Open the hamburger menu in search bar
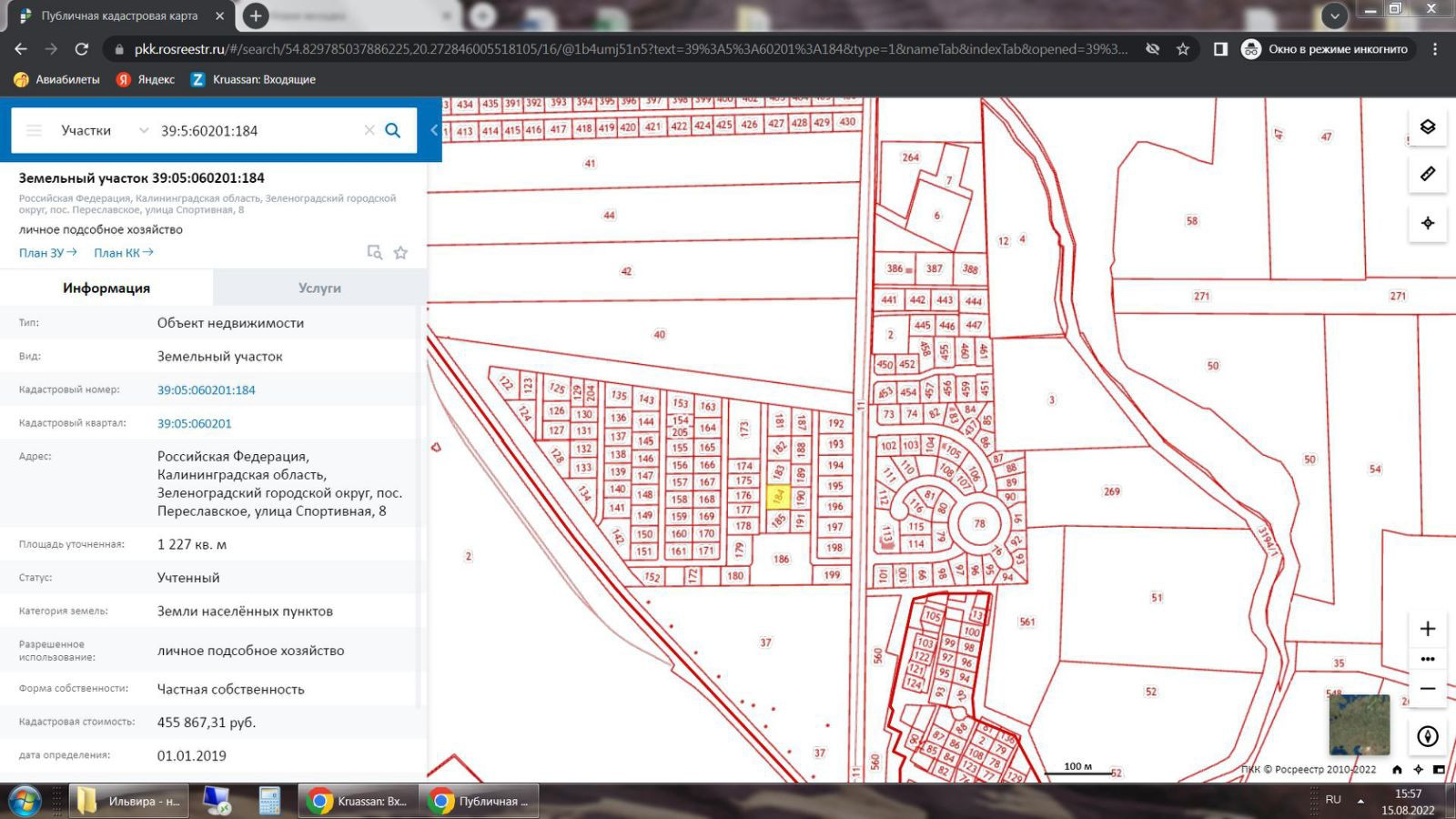This screenshot has width=1456, height=819. pos(34,130)
